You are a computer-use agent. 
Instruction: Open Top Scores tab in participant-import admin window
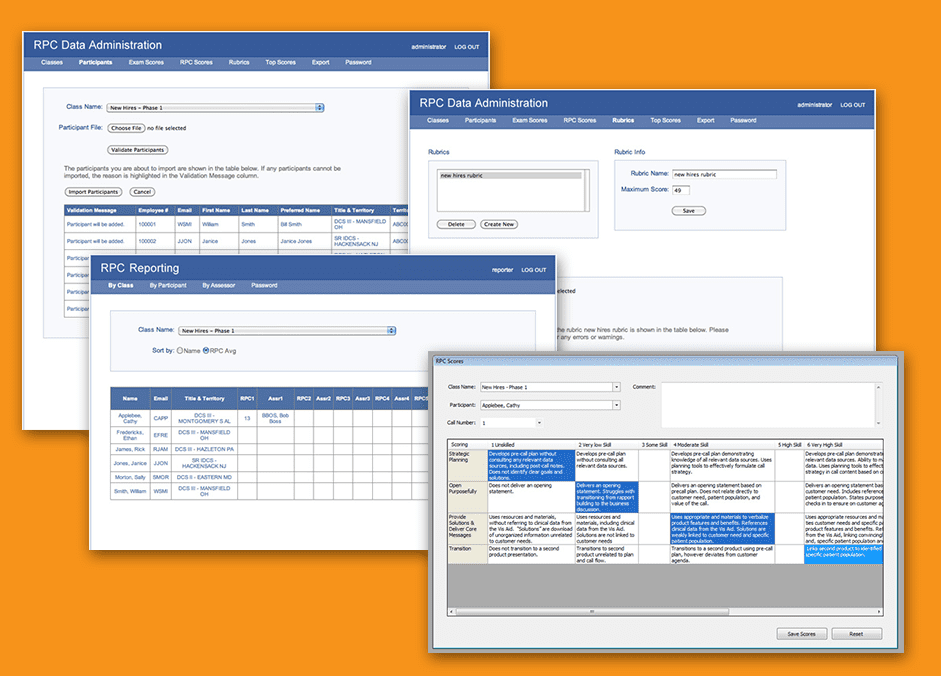(x=280, y=62)
